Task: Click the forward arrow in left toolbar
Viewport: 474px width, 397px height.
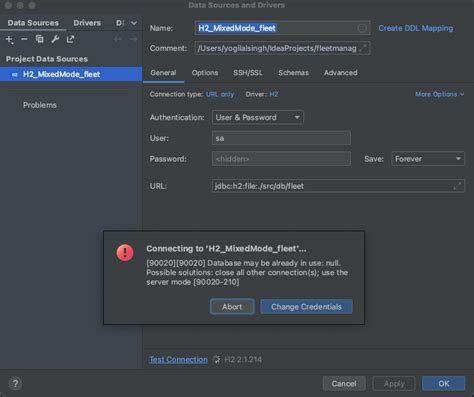Action: pyautogui.click(x=133, y=39)
